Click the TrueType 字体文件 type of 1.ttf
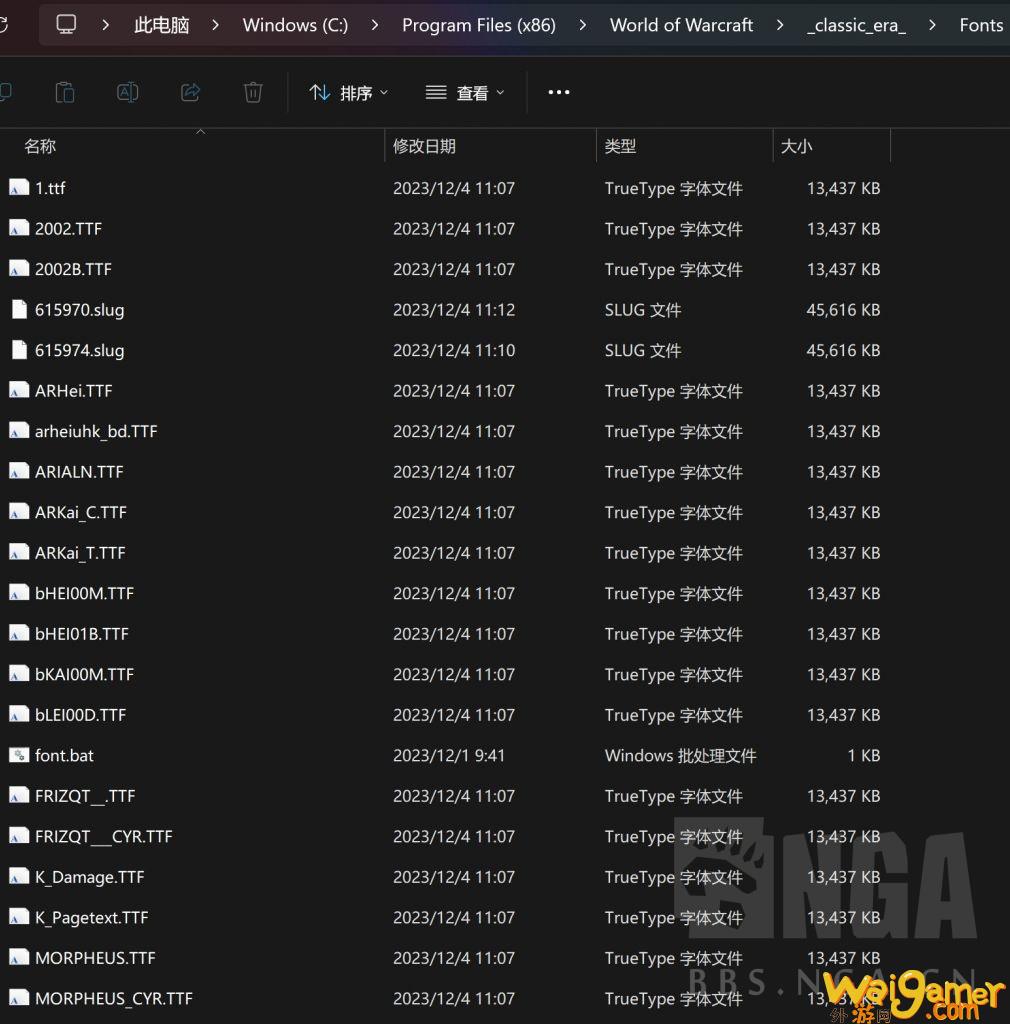The height and width of the screenshot is (1024, 1010). pos(673,188)
